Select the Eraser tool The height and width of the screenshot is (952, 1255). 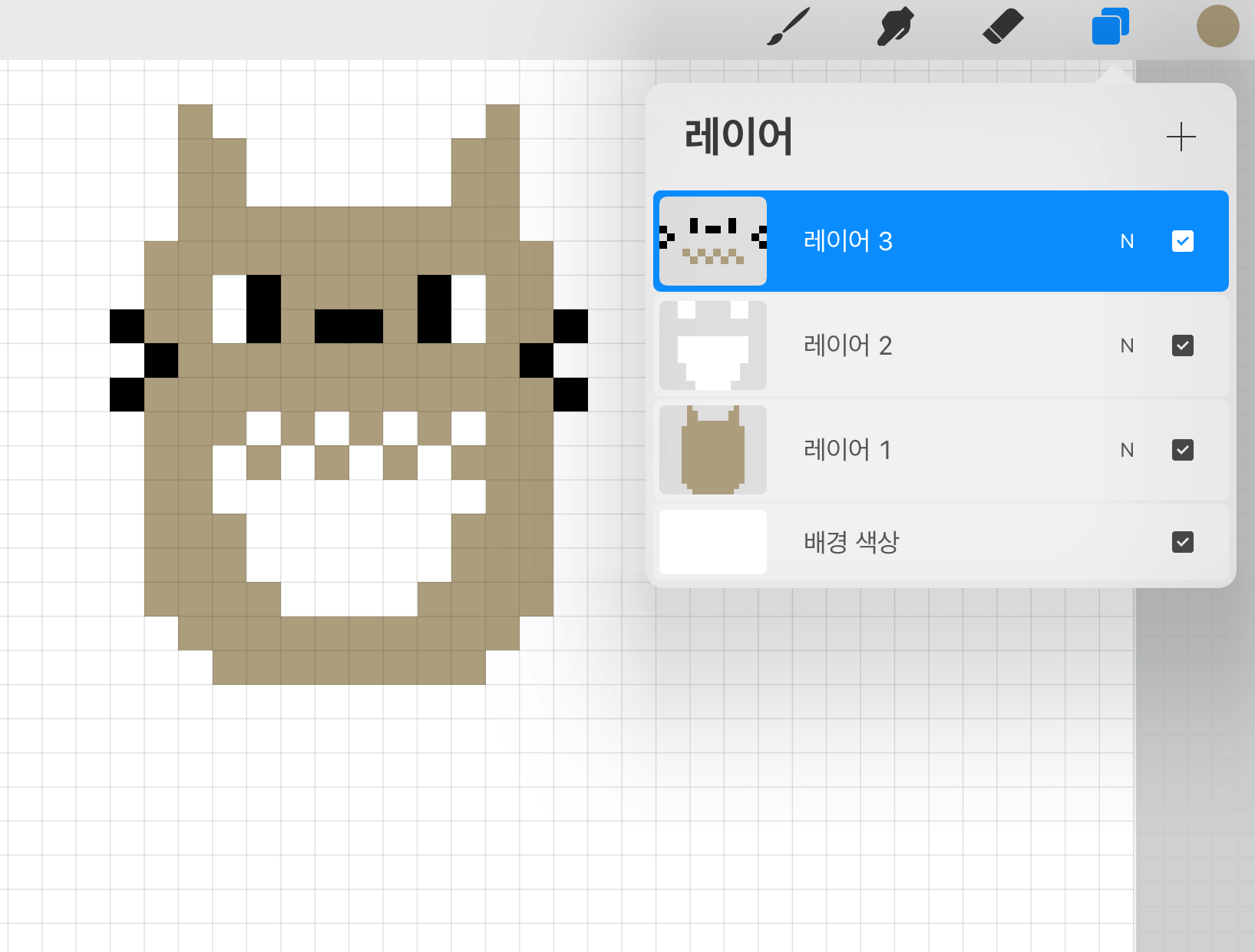(1003, 27)
